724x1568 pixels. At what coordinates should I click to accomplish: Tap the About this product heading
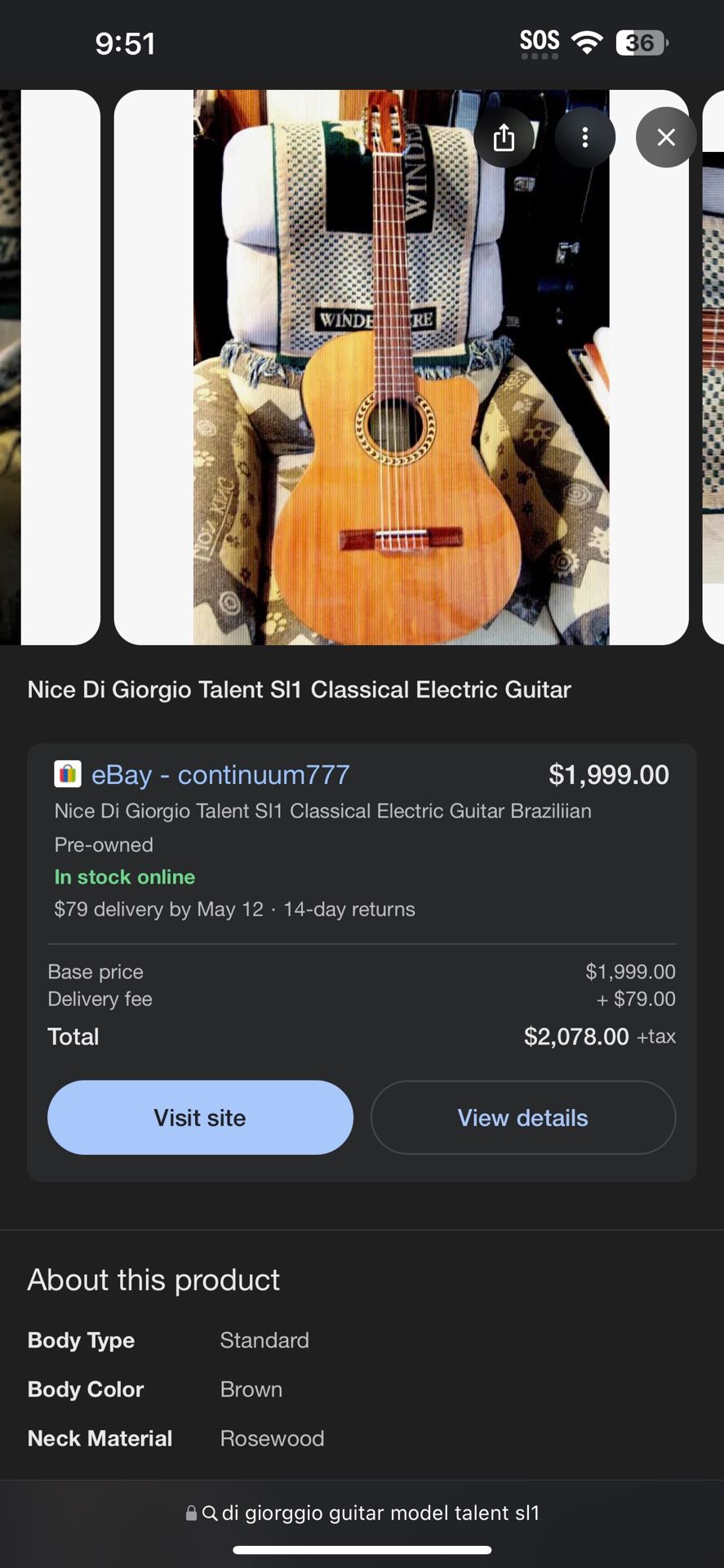(x=153, y=1280)
